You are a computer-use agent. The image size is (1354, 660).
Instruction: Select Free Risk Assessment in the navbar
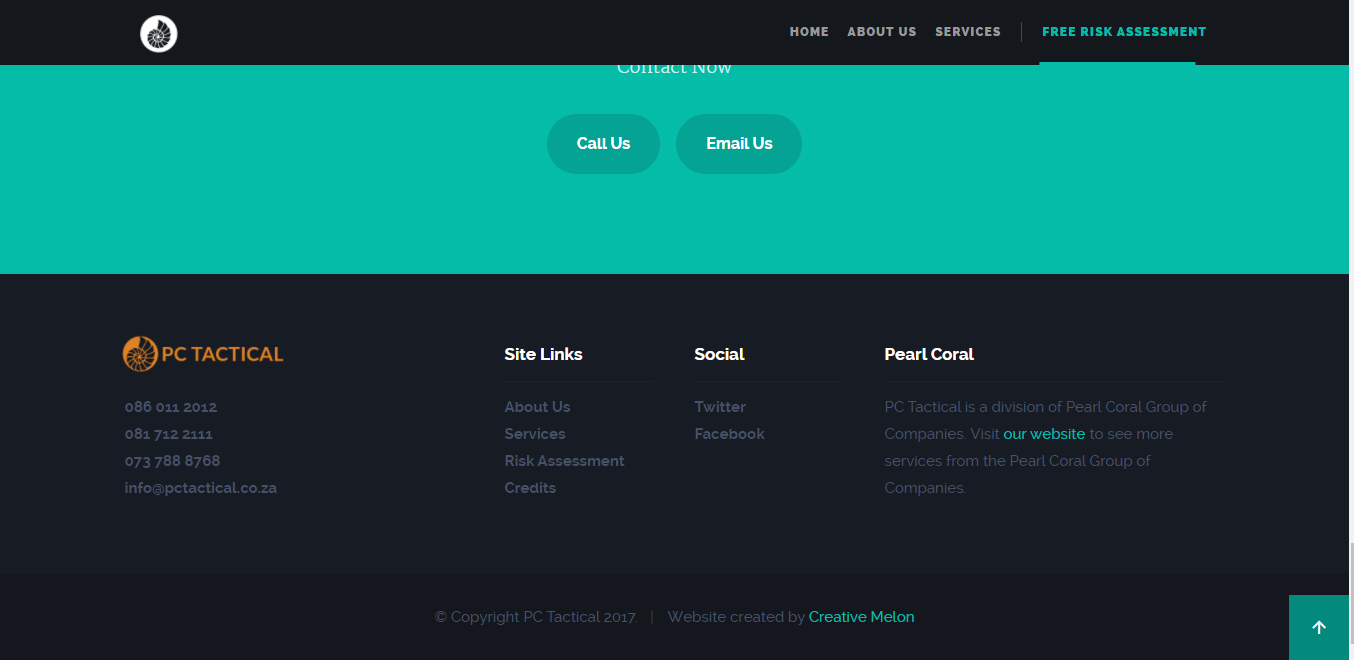click(1124, 32)
